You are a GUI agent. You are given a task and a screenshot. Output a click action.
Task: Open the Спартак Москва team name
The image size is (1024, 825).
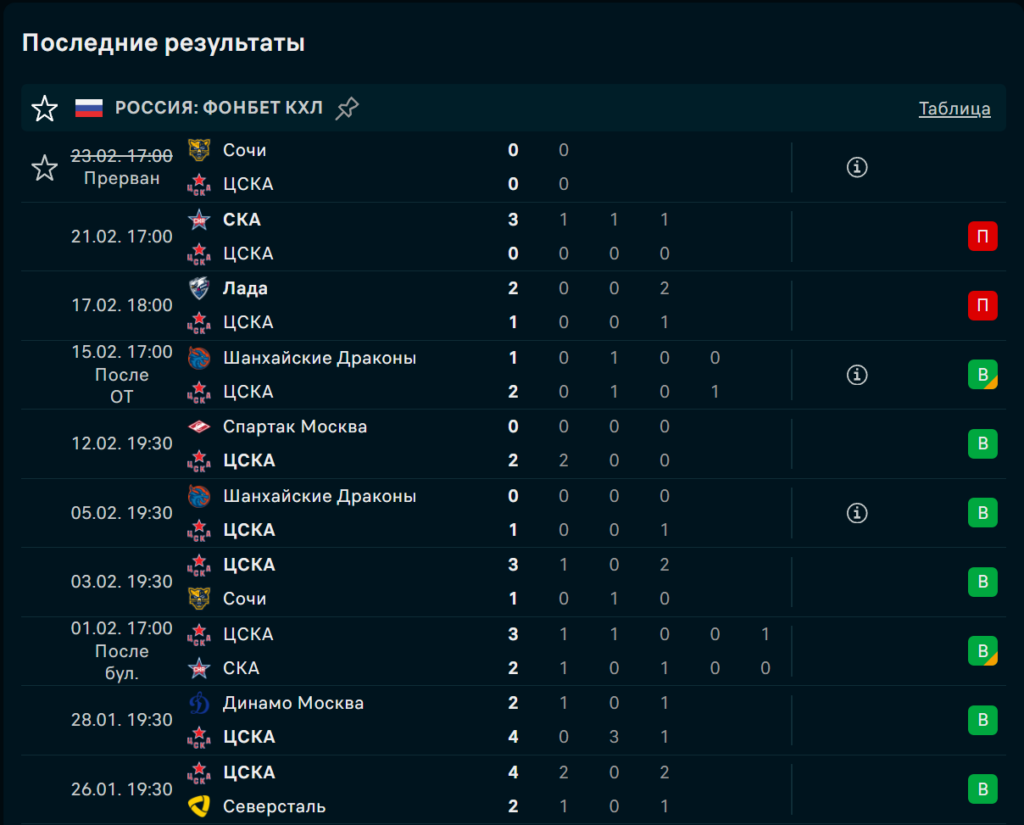point(294,427)
